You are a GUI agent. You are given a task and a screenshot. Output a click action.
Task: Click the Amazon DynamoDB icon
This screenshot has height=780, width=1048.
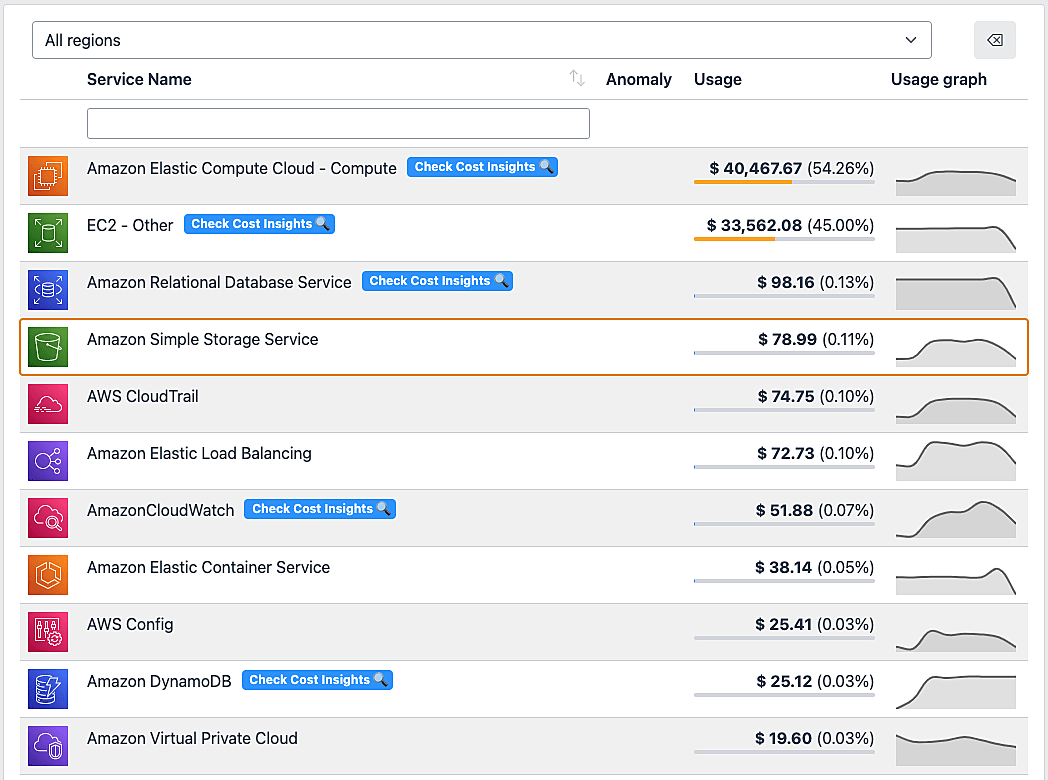(x=47, y=689)
